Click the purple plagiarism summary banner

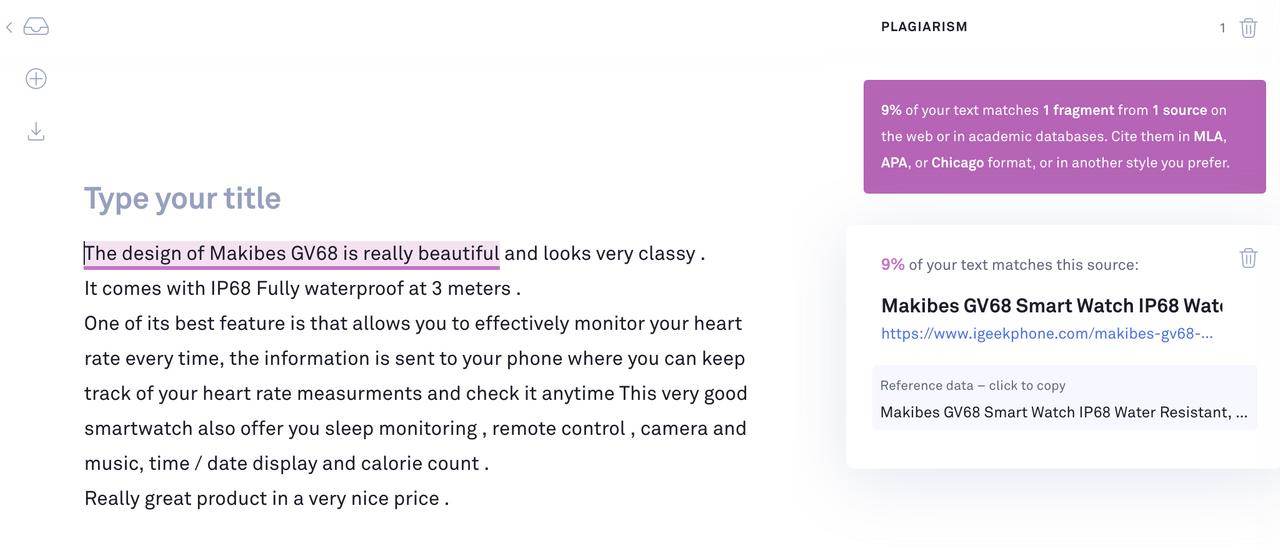coord(1064,136)
